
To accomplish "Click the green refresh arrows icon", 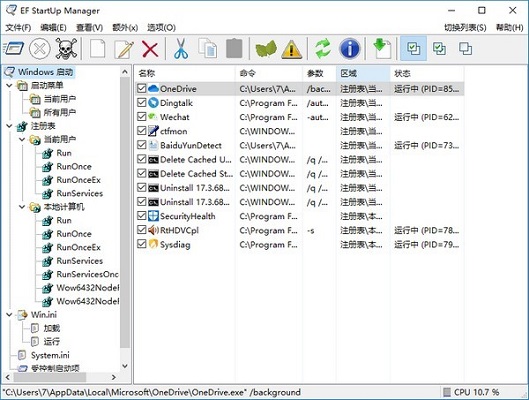I will [x=323, y=49].
